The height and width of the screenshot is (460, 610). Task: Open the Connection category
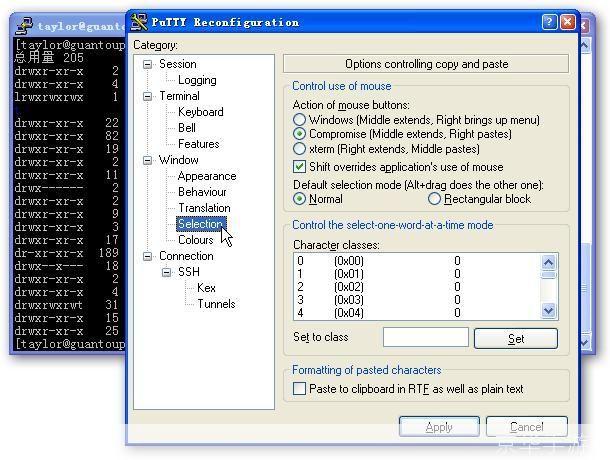point(186,256)
